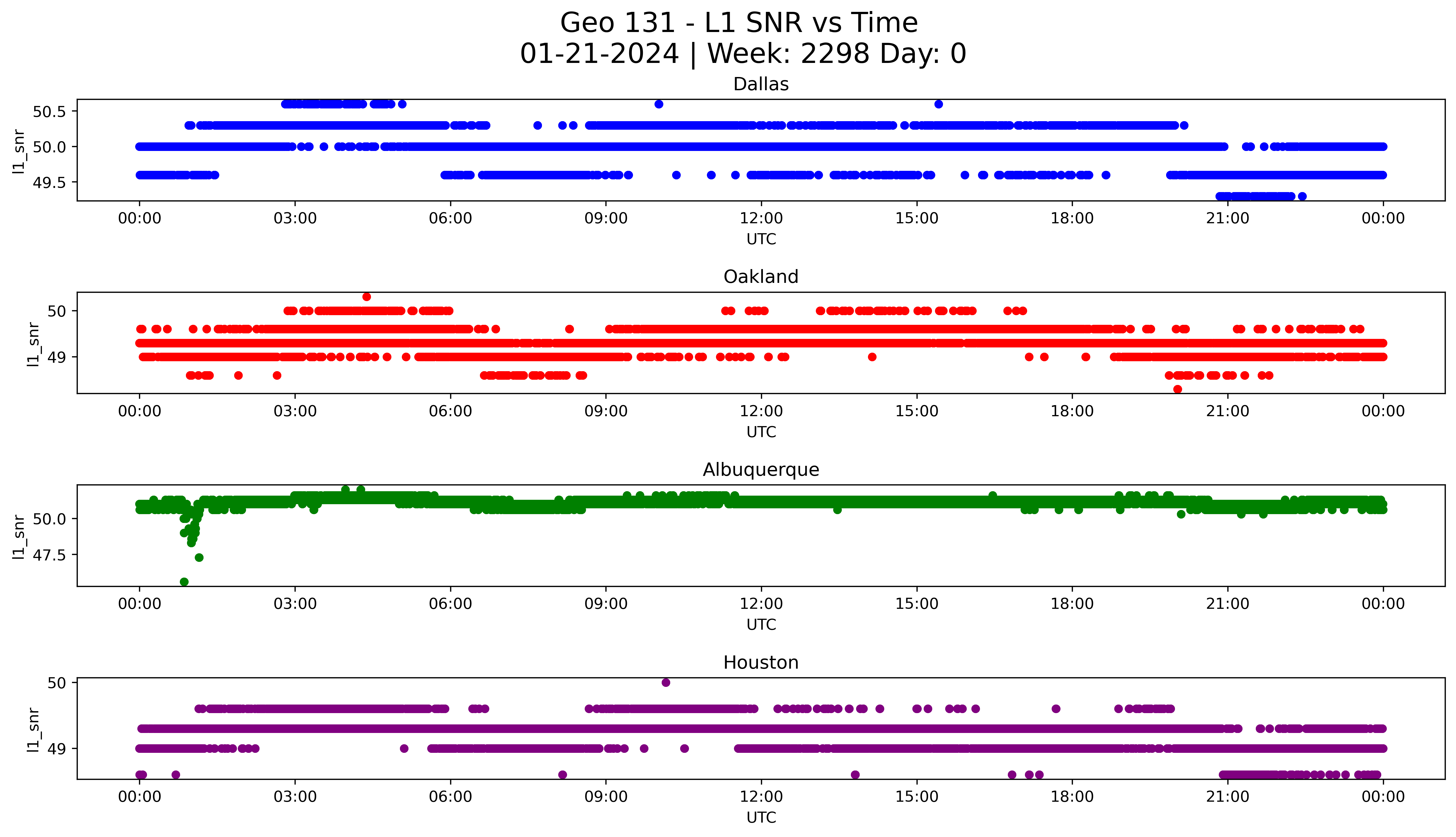This screenshot has height=837, width=1456.
Task: Click the 49 y-tick on Oakland plot
Action: pos(57,358)
